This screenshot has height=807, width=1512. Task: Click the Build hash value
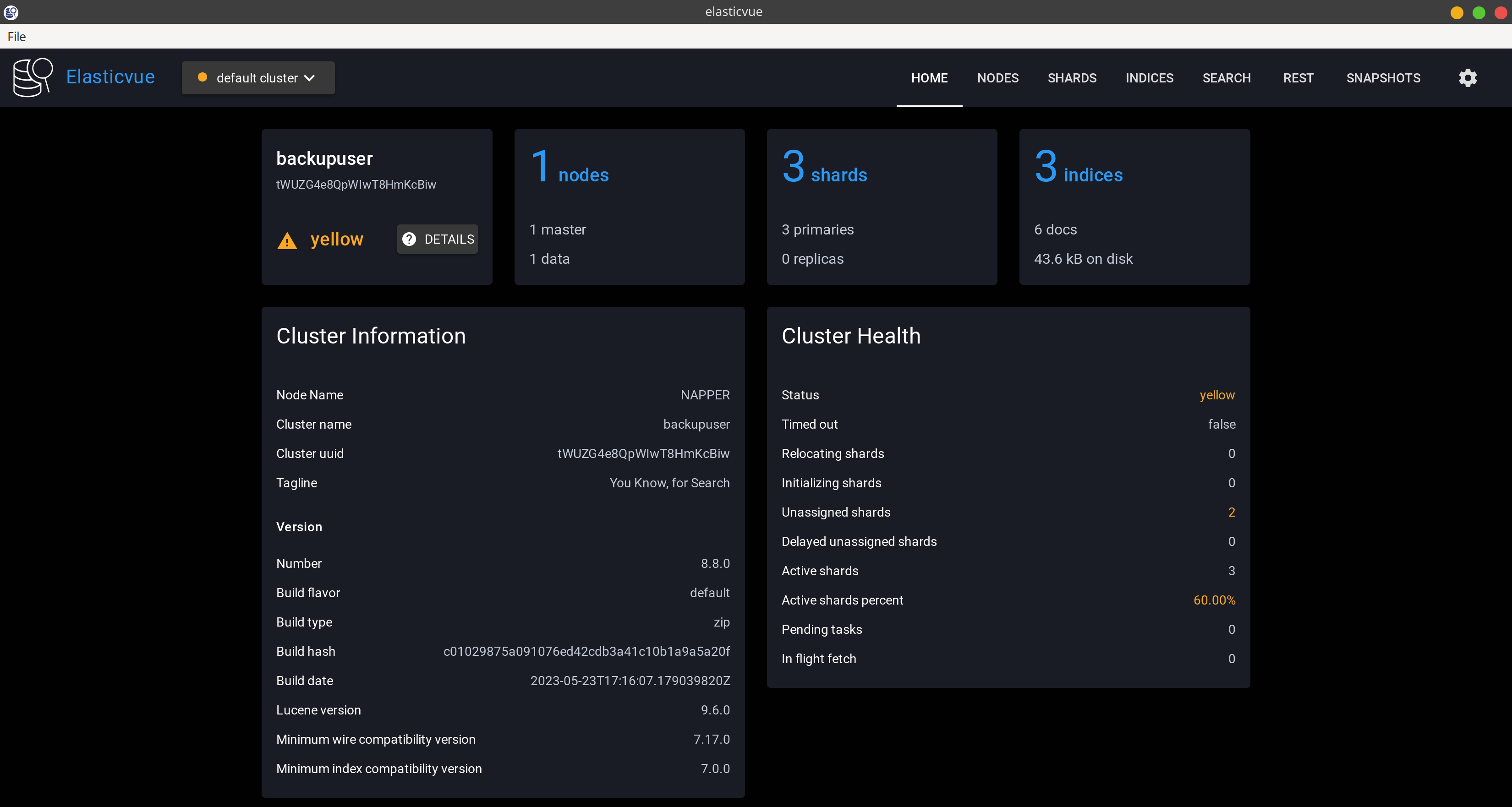click(x=586, y=651)
